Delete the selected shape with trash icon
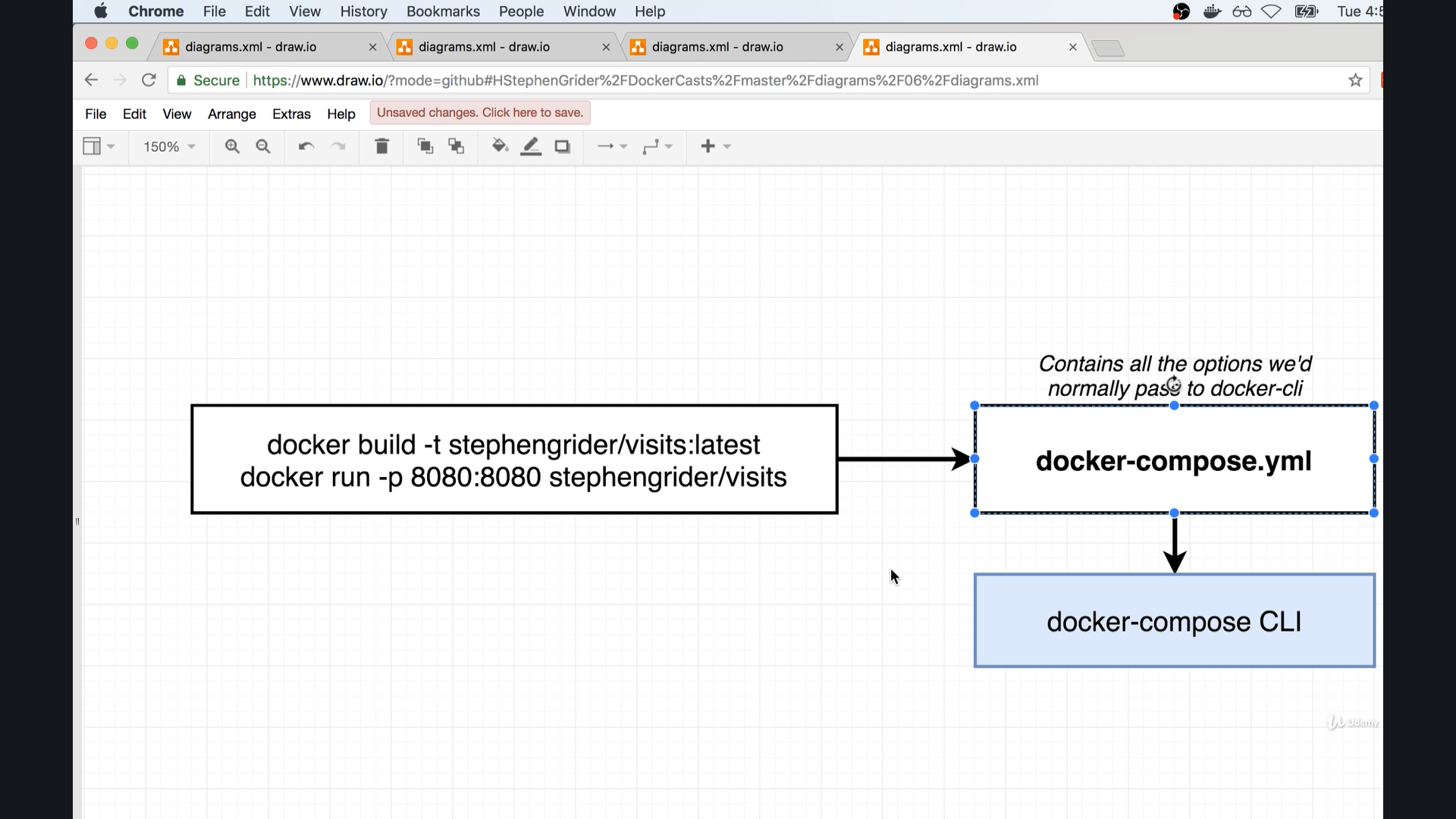Screen dimensions: 1456x819 pyautogui.click(x=381, y=146)
